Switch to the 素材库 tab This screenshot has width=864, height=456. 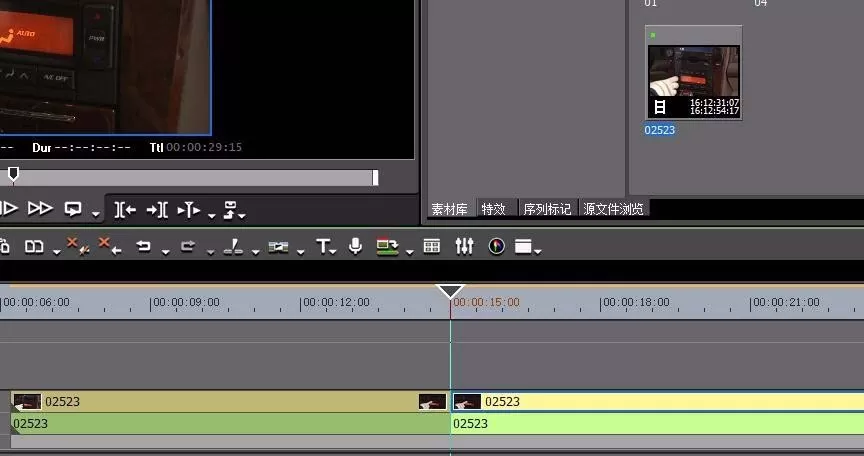[x=450, y=209]
